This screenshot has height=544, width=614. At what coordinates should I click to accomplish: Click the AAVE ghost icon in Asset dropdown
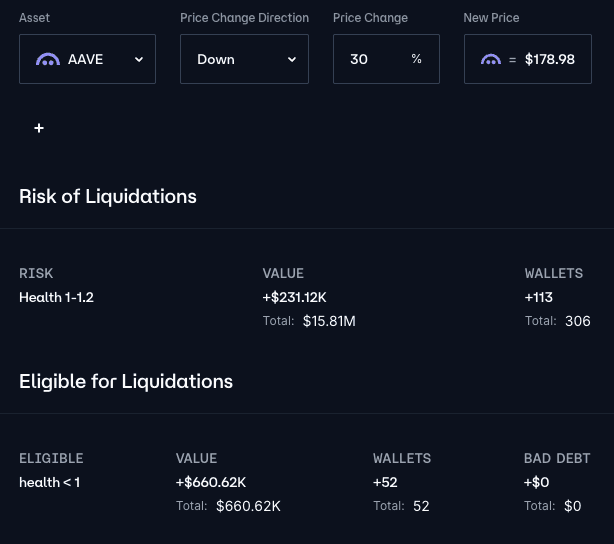point(47,59)
